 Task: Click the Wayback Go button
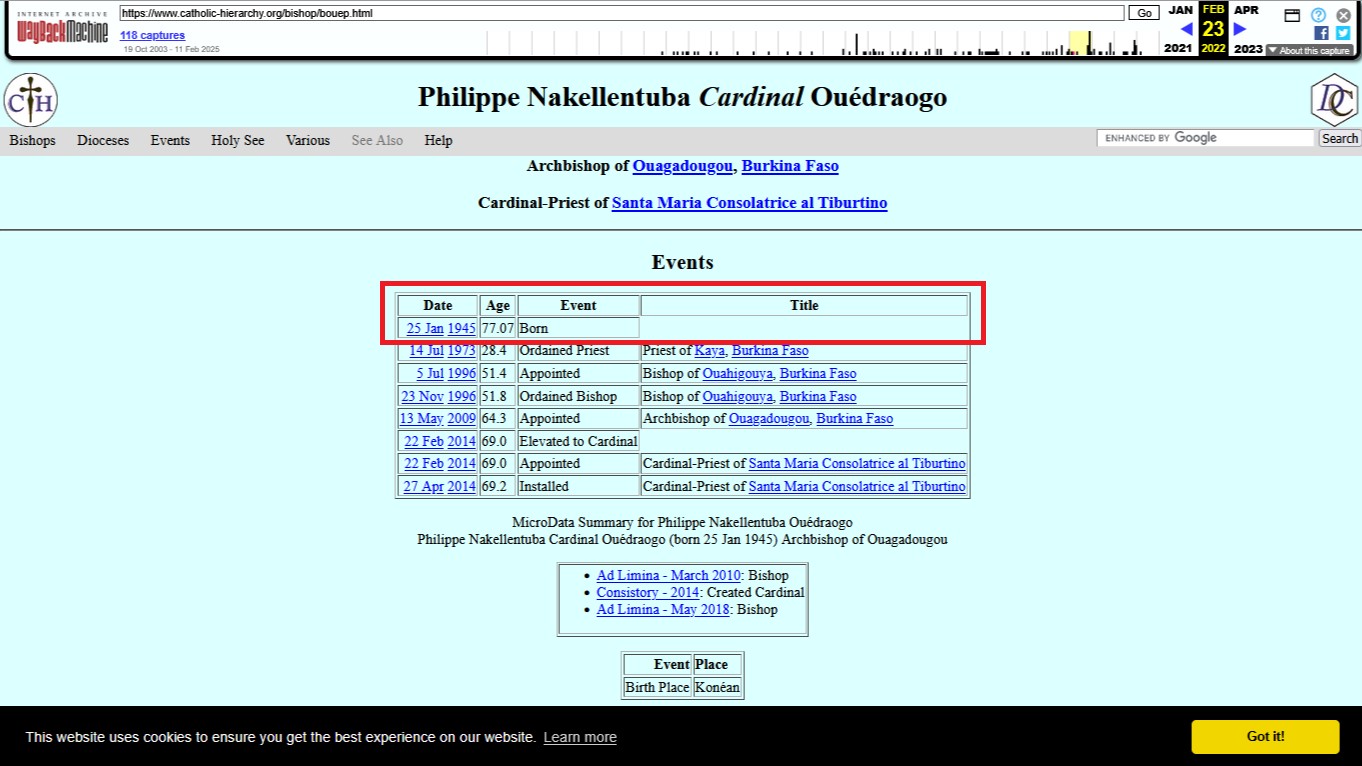[1144, 13]
